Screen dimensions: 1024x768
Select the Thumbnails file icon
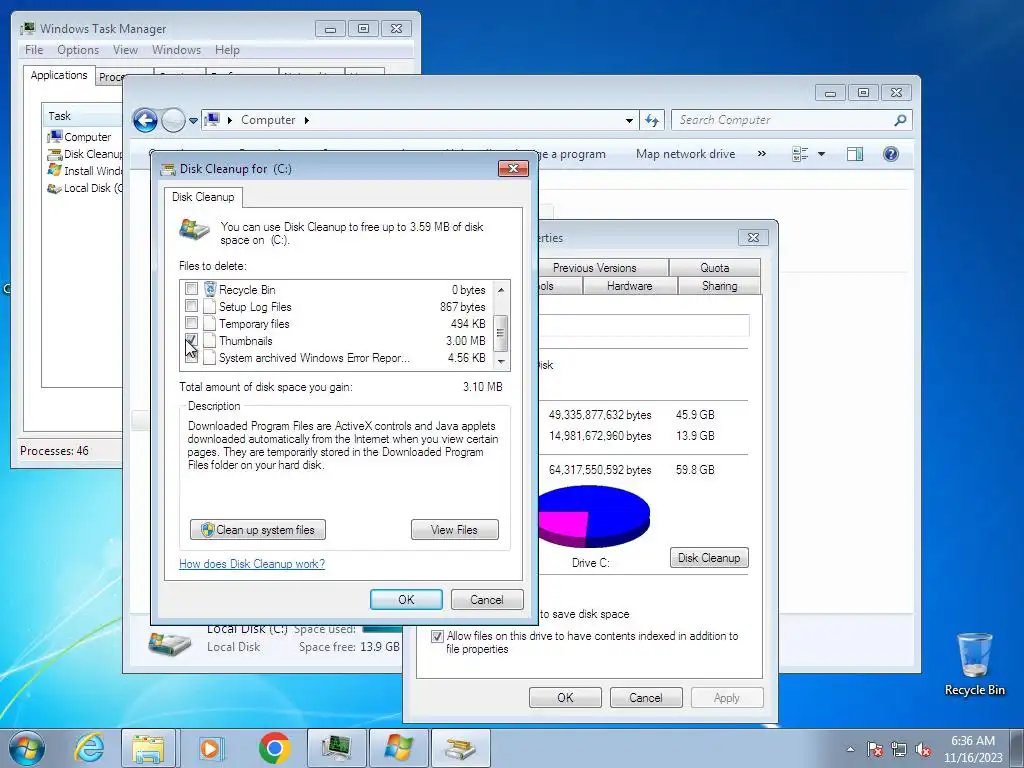coord(210,340)
